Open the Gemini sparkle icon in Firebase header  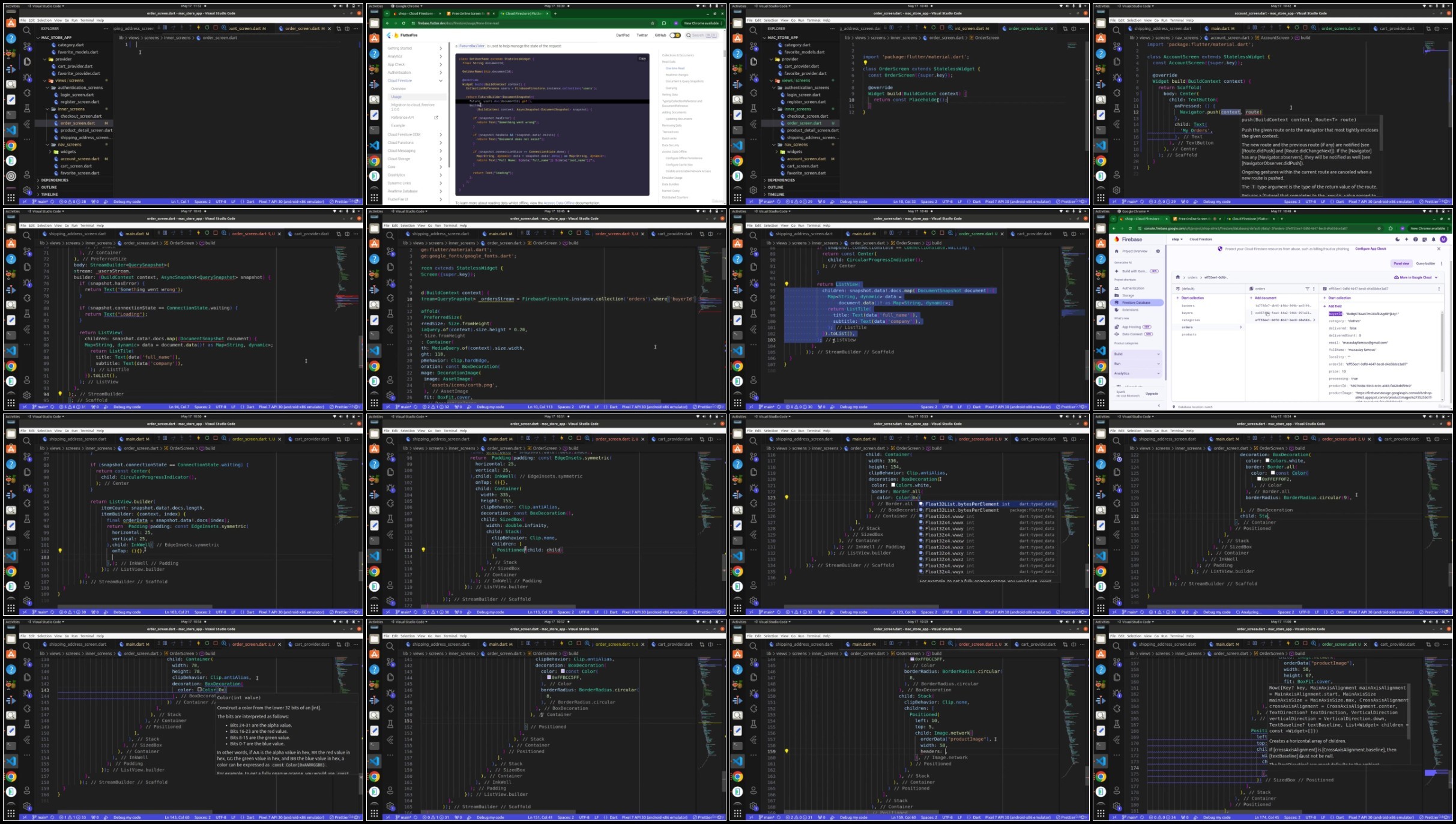[1407, 239]
